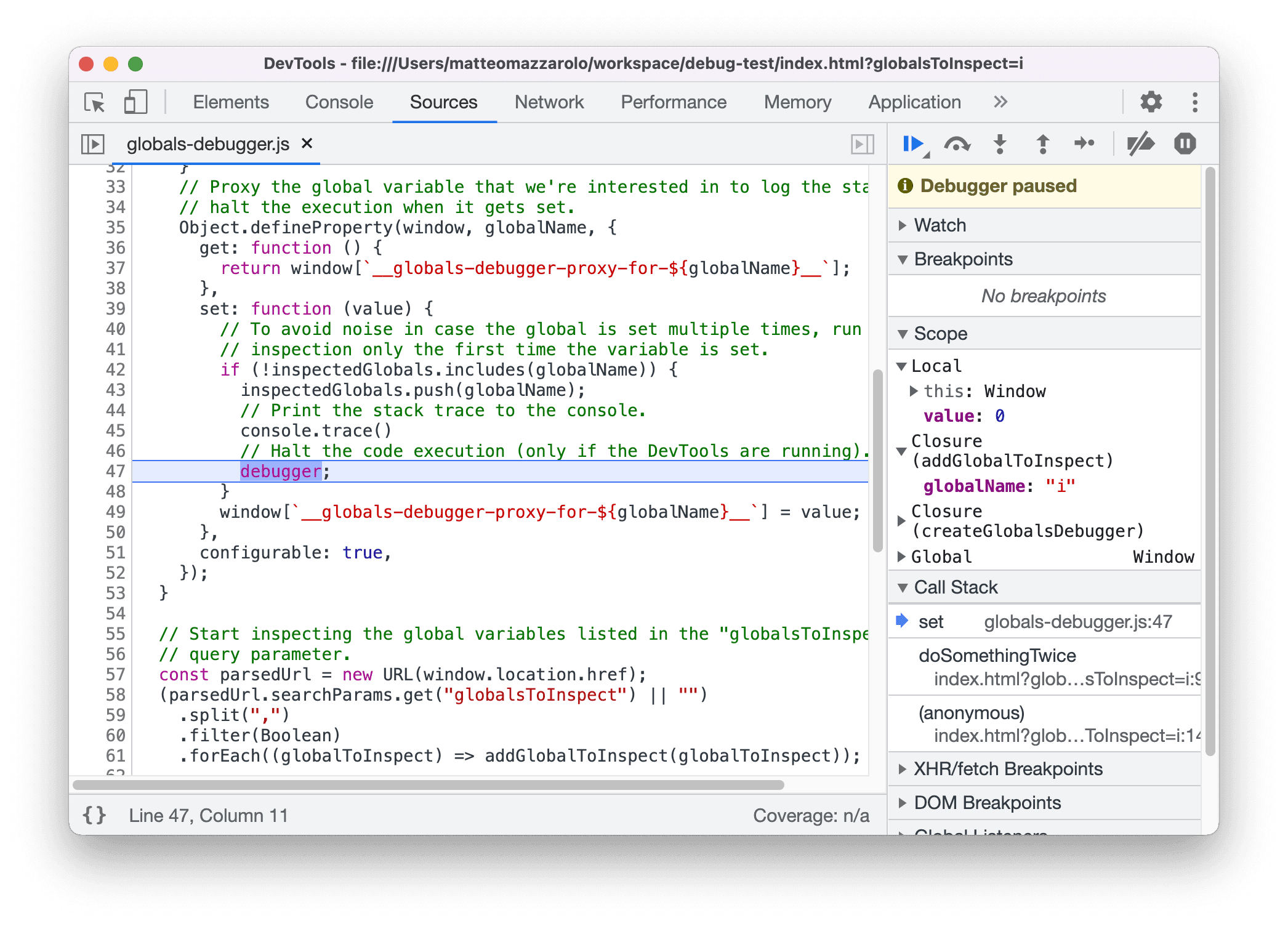Deactivate all breakpoints
Viewport: 1288px width, 926px height.
1140,144
